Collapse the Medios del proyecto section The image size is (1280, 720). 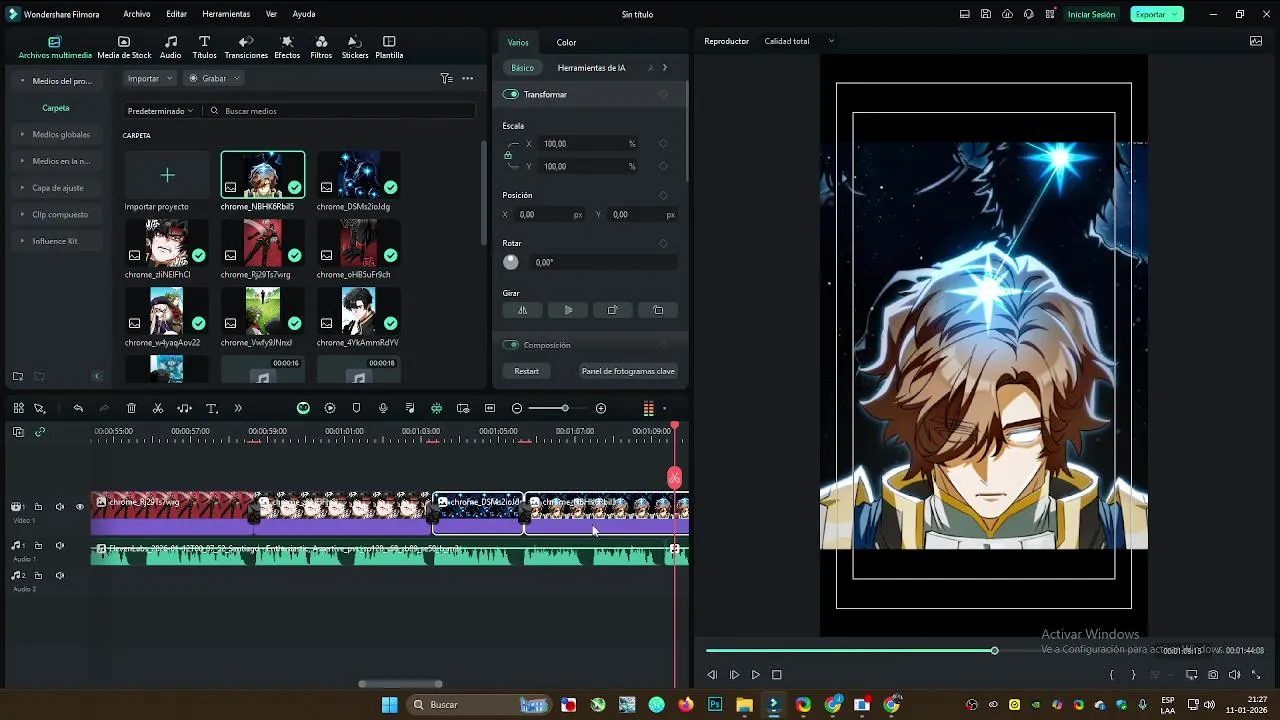coord(23,81)
